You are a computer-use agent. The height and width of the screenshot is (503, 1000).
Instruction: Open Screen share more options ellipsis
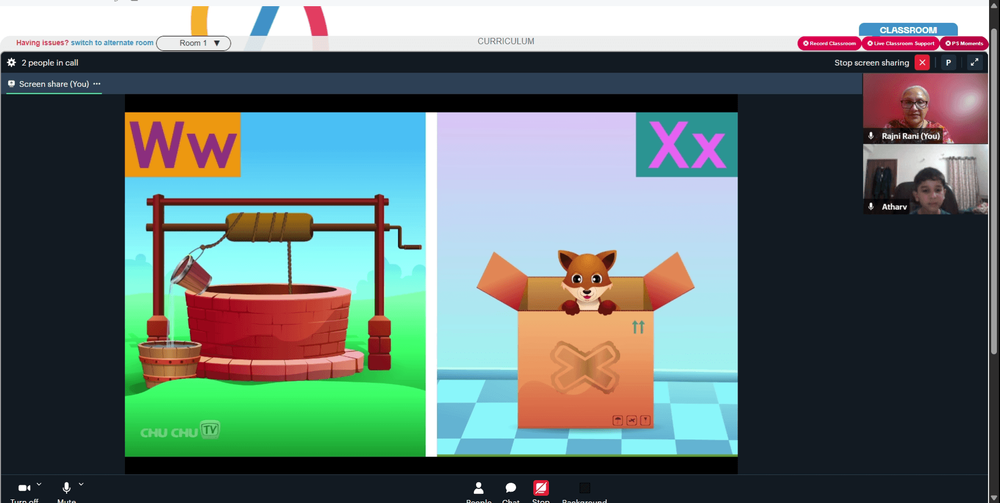pyautogui.click(x=97, y=84)
